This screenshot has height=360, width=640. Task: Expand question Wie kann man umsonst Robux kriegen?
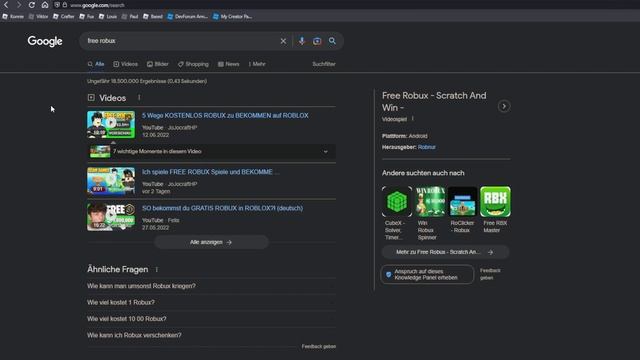[x=211, y=286]
